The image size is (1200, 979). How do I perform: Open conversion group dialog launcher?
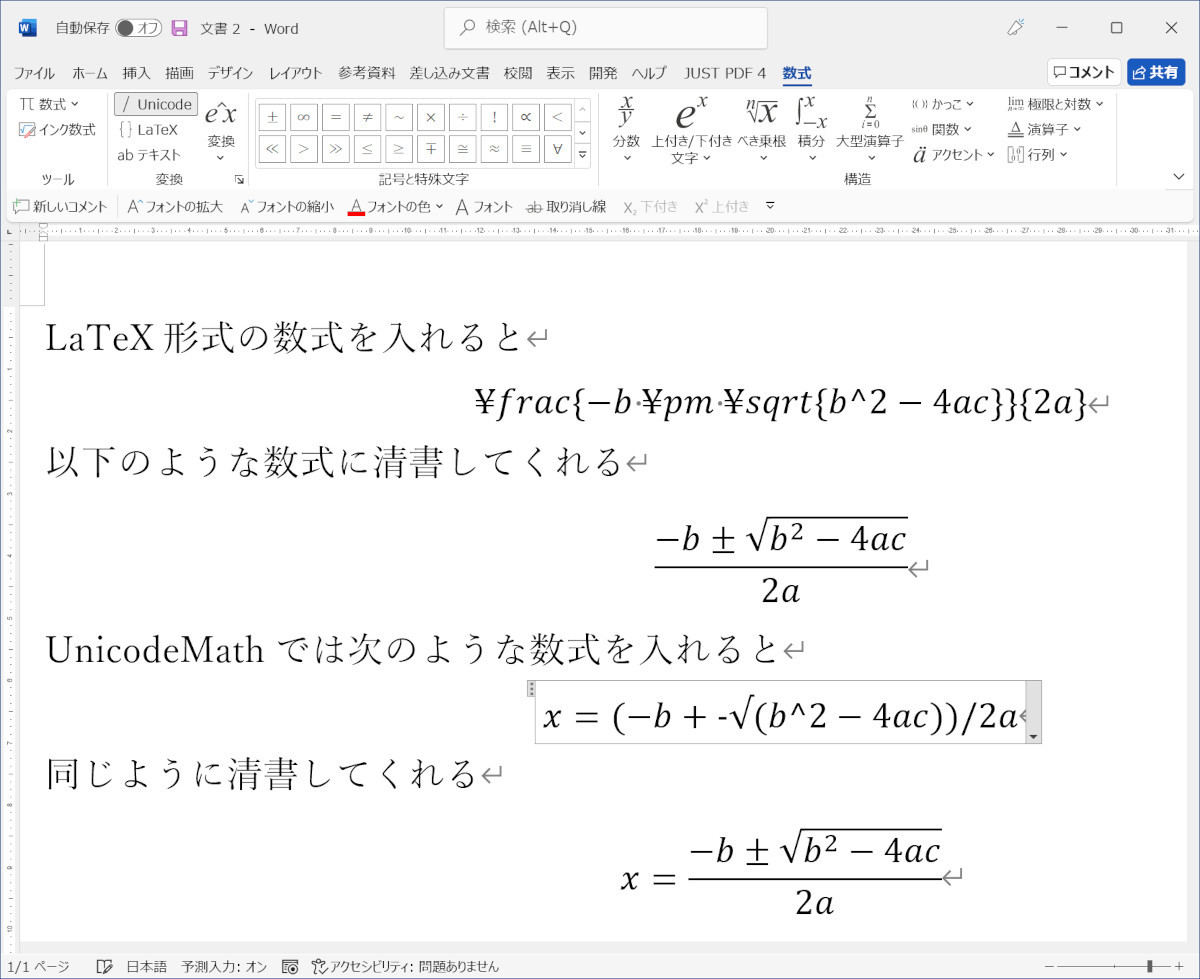pyautogui.click(x=239, y=180)
